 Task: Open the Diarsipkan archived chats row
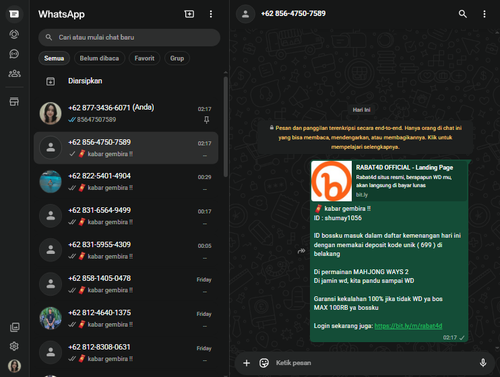(x=126, y=81)
